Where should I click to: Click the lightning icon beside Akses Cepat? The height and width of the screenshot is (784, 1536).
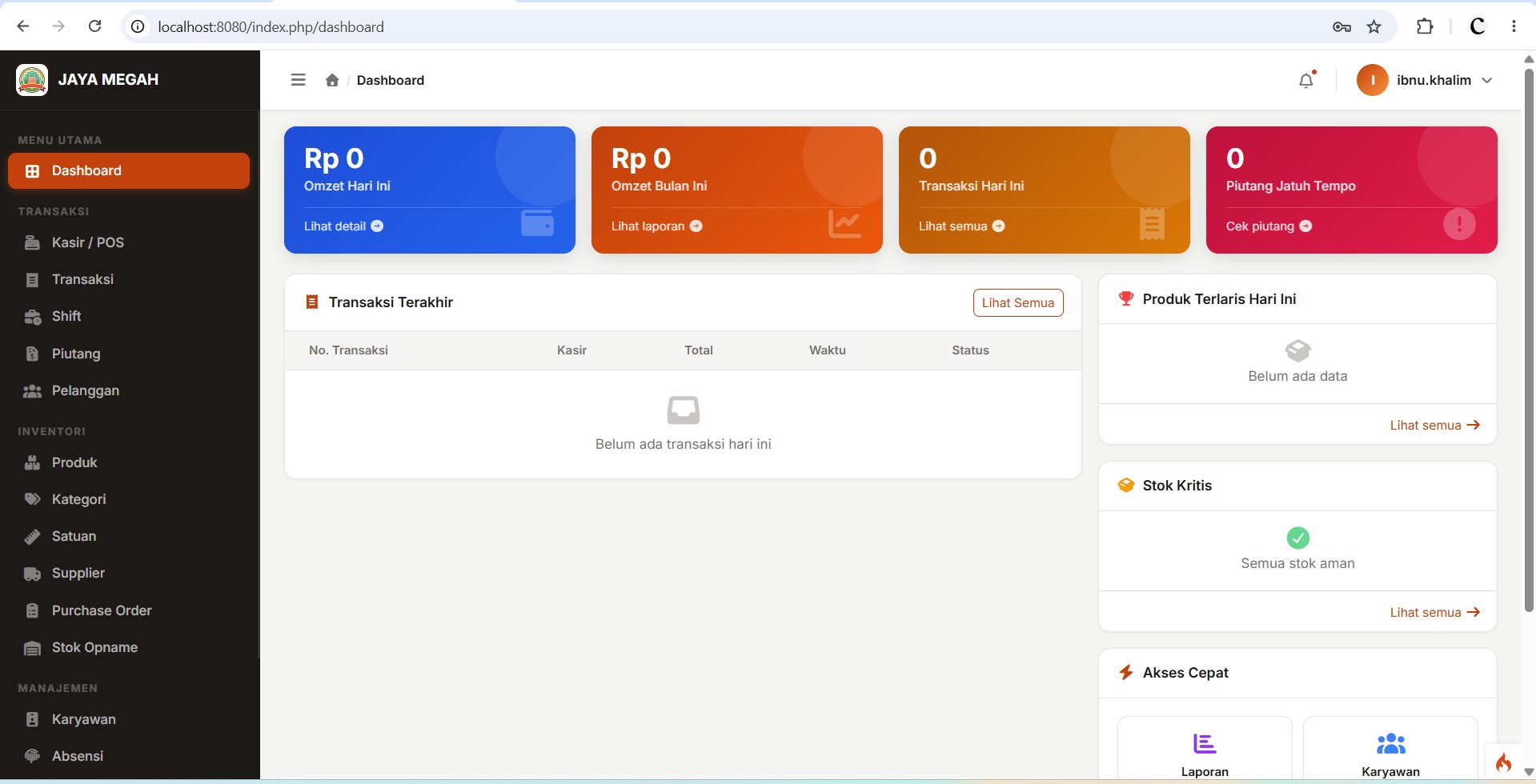point(1126,673)
